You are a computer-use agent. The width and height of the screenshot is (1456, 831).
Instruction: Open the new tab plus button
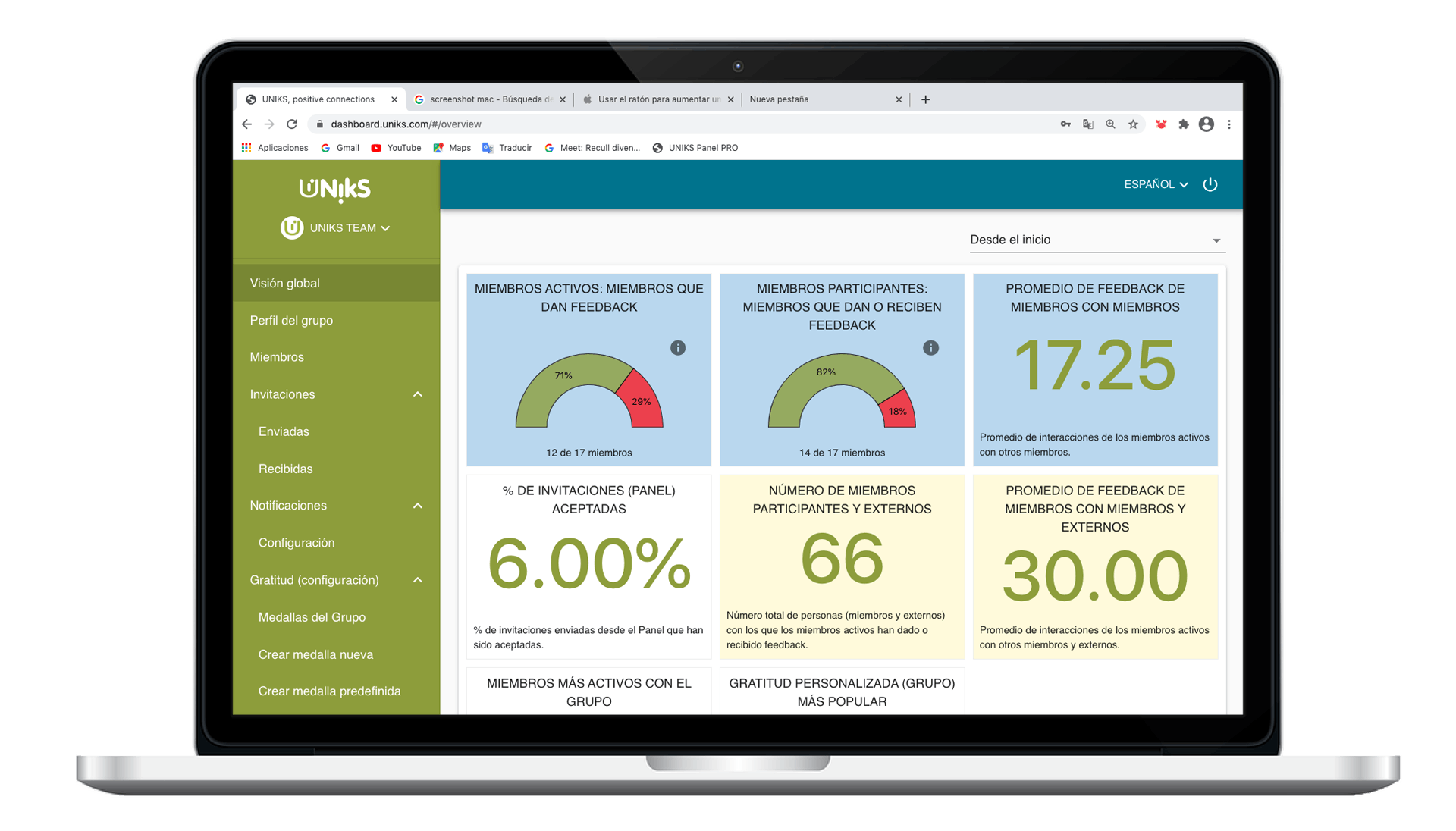click(925, 99)
